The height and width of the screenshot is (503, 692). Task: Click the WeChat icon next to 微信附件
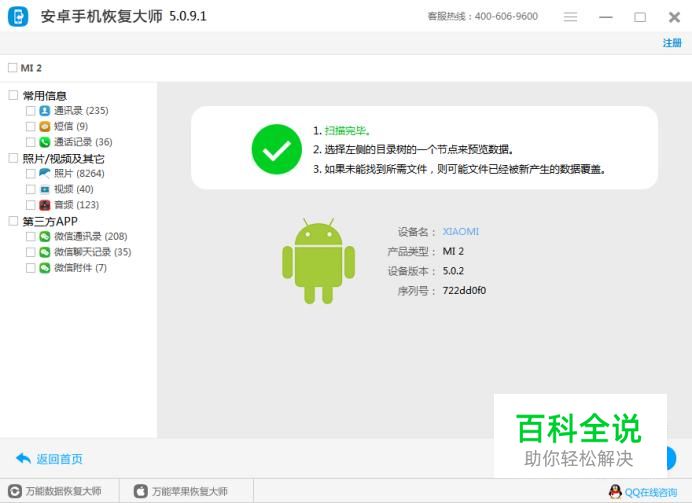pos(45,267)
